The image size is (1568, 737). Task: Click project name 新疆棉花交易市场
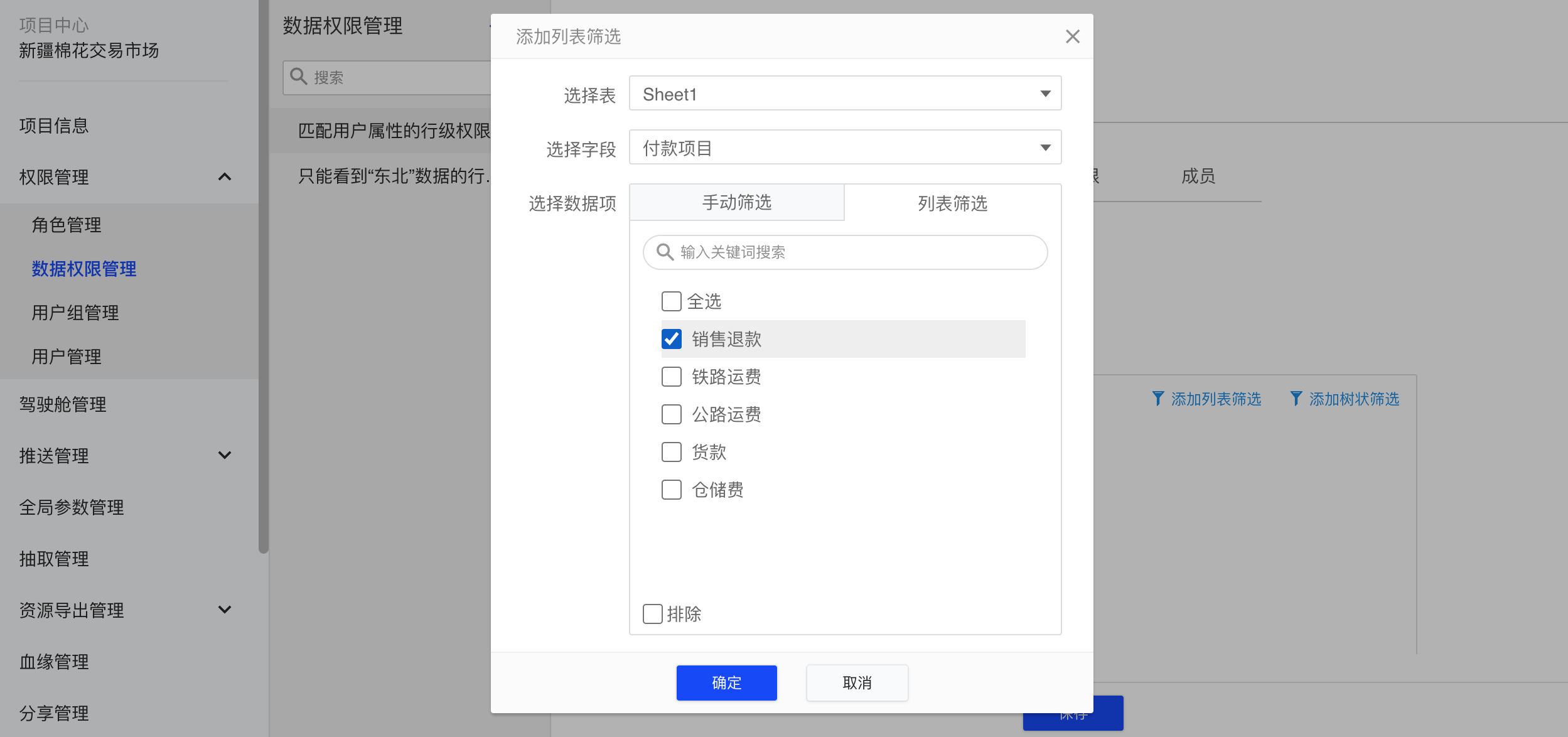click(x=89, y=50)
